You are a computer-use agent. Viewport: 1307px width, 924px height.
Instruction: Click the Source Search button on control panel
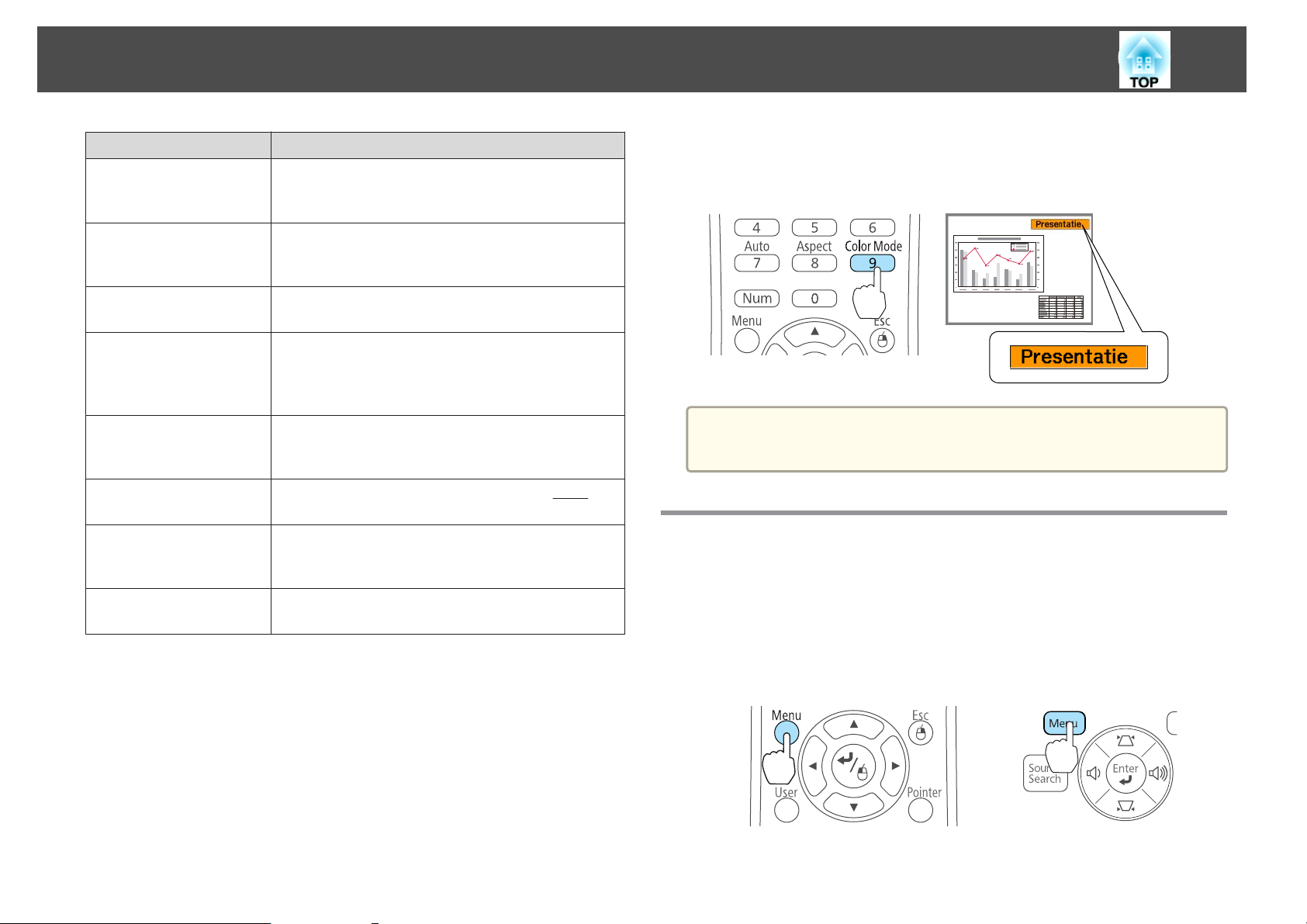click(1045, 773)
